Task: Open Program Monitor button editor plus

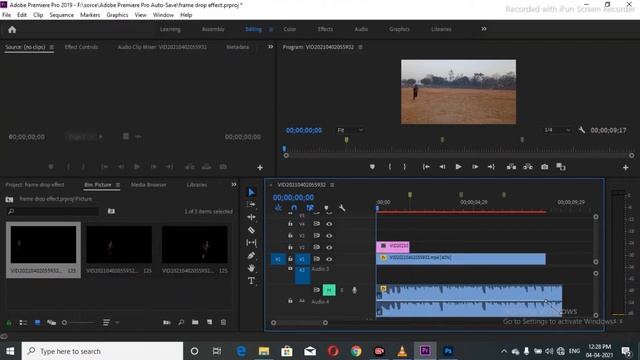Action: tap(625, 167)
